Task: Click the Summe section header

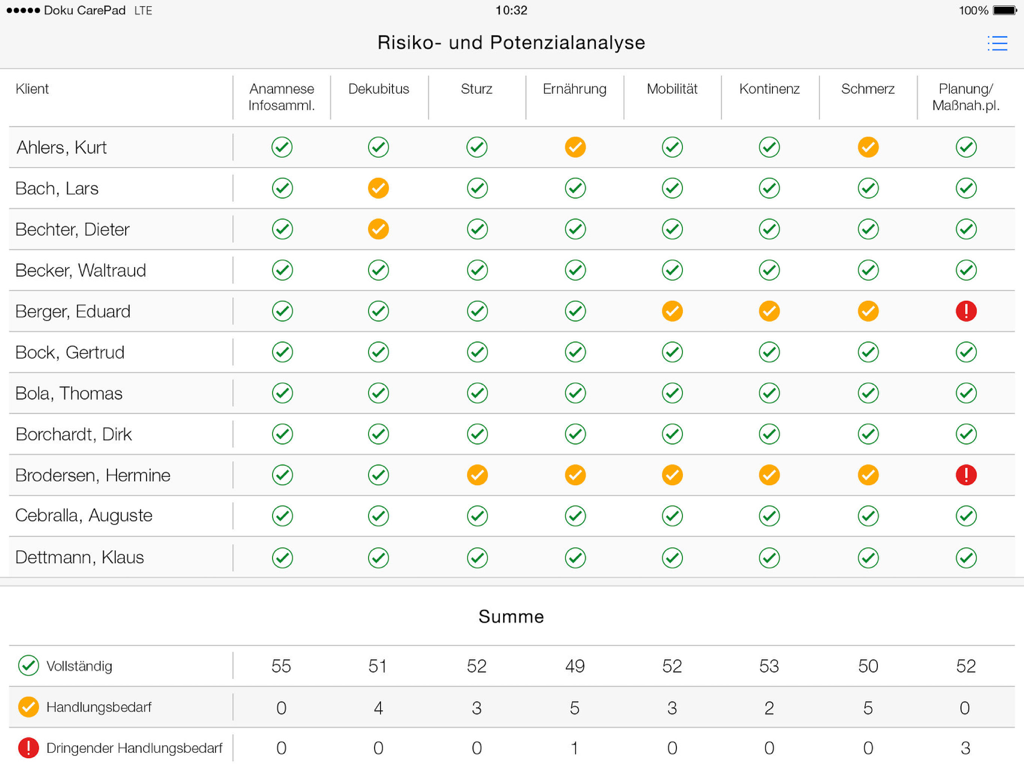Action: pyautogui.click(x=511, y=617)
